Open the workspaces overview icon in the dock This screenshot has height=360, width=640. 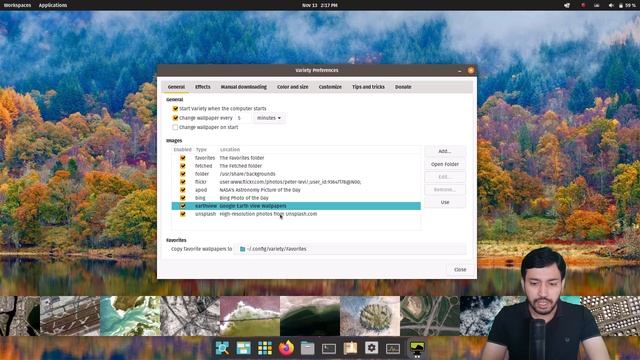(244, 348)
